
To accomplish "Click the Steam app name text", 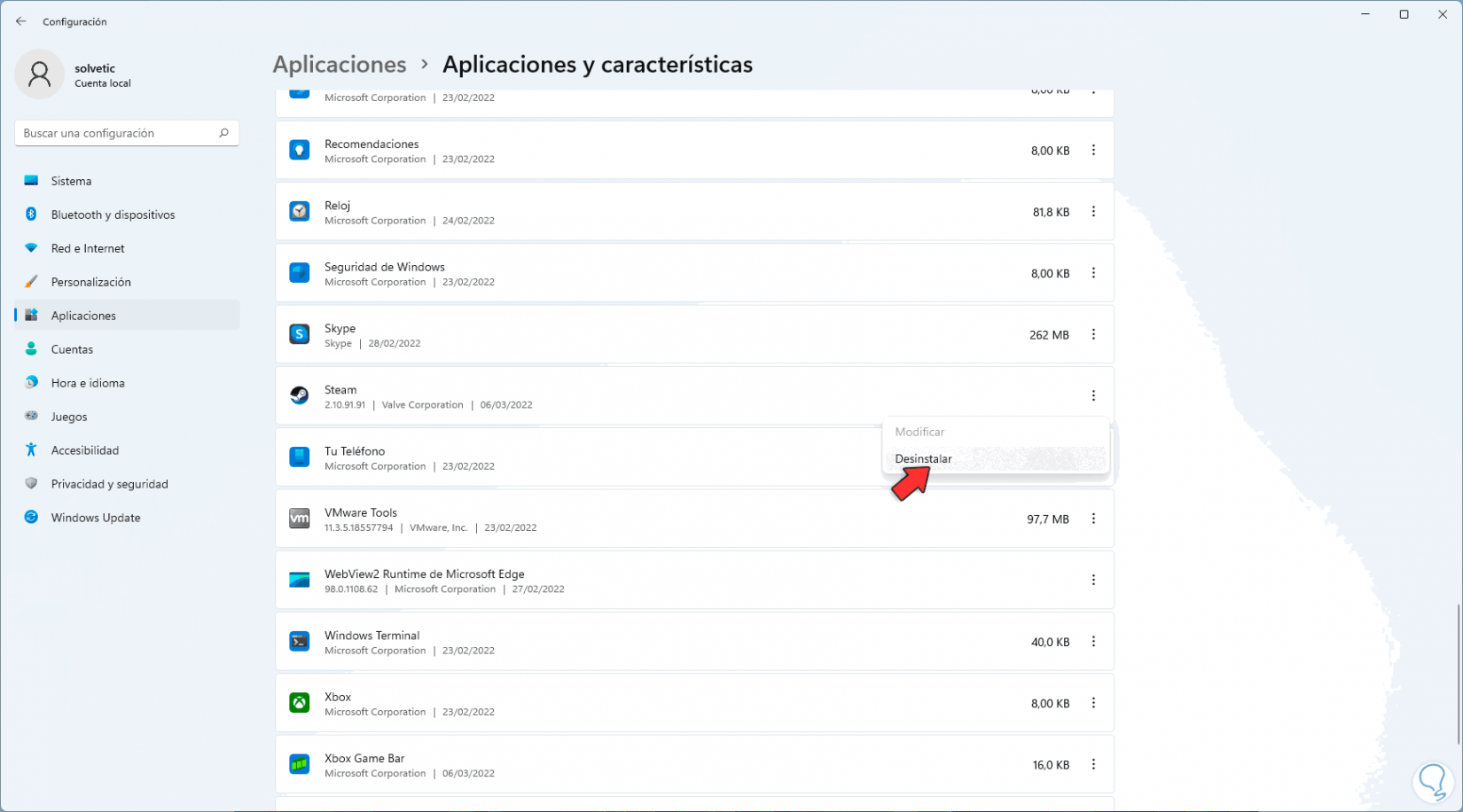I will pos(340,390).
